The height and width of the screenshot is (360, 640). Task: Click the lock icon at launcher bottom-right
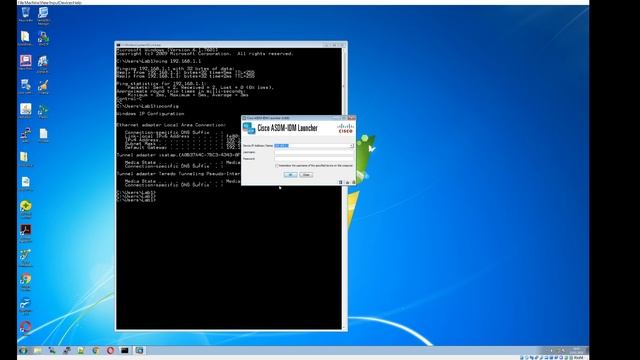(x=353, y=182)
